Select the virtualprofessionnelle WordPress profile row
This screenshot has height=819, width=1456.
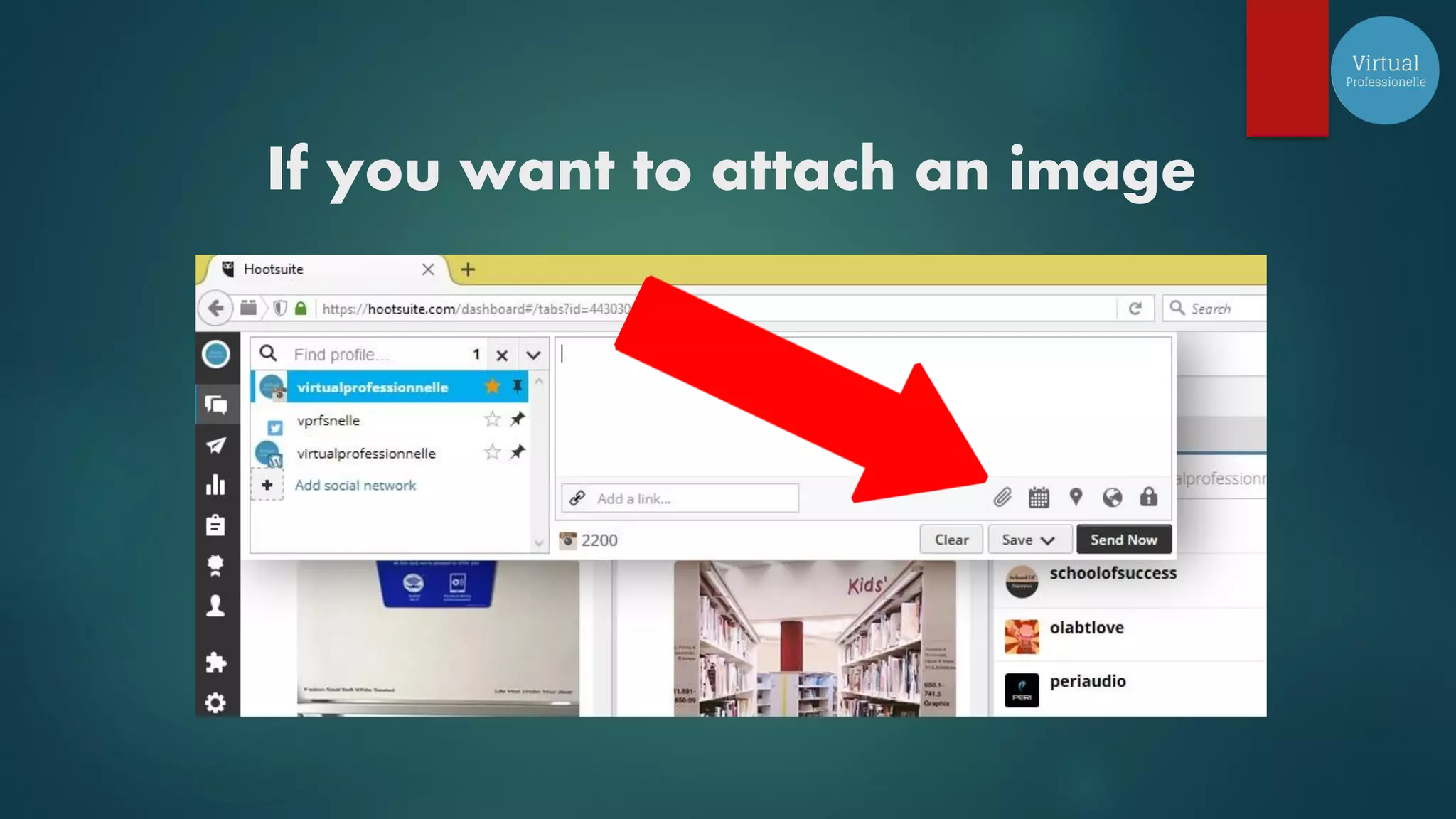pyautogui.click(x=390, y=452)
